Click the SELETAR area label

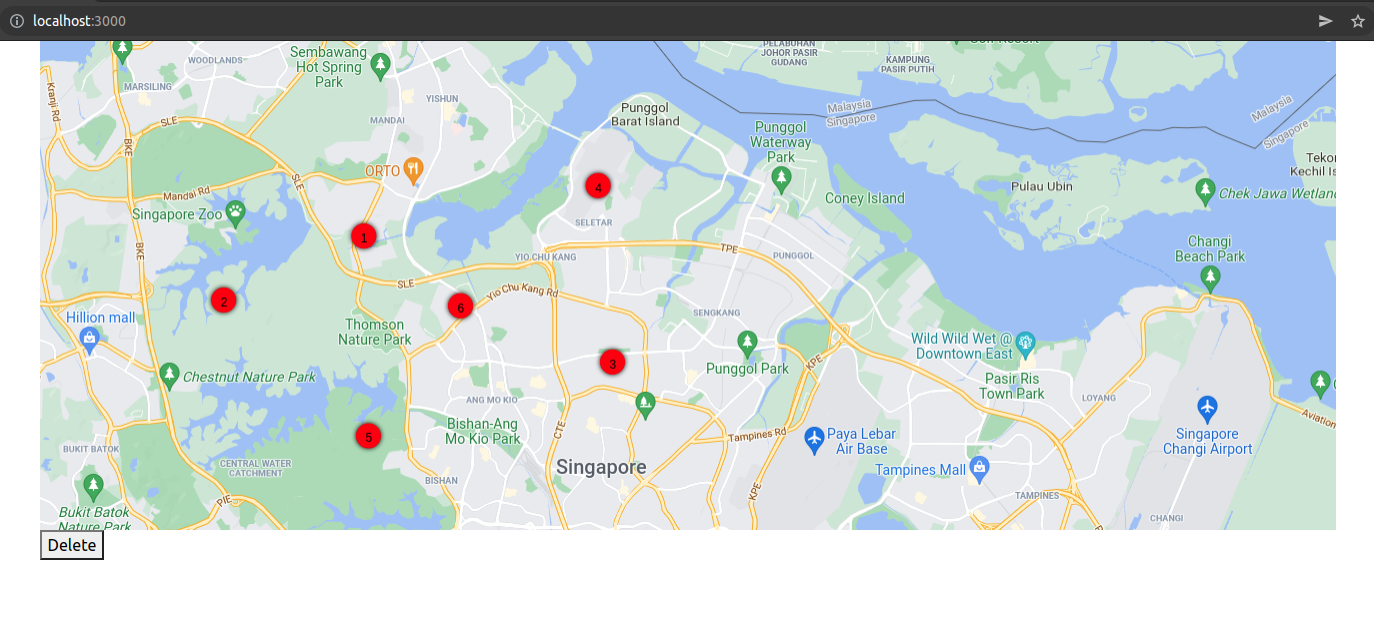[x=595, y=222]
